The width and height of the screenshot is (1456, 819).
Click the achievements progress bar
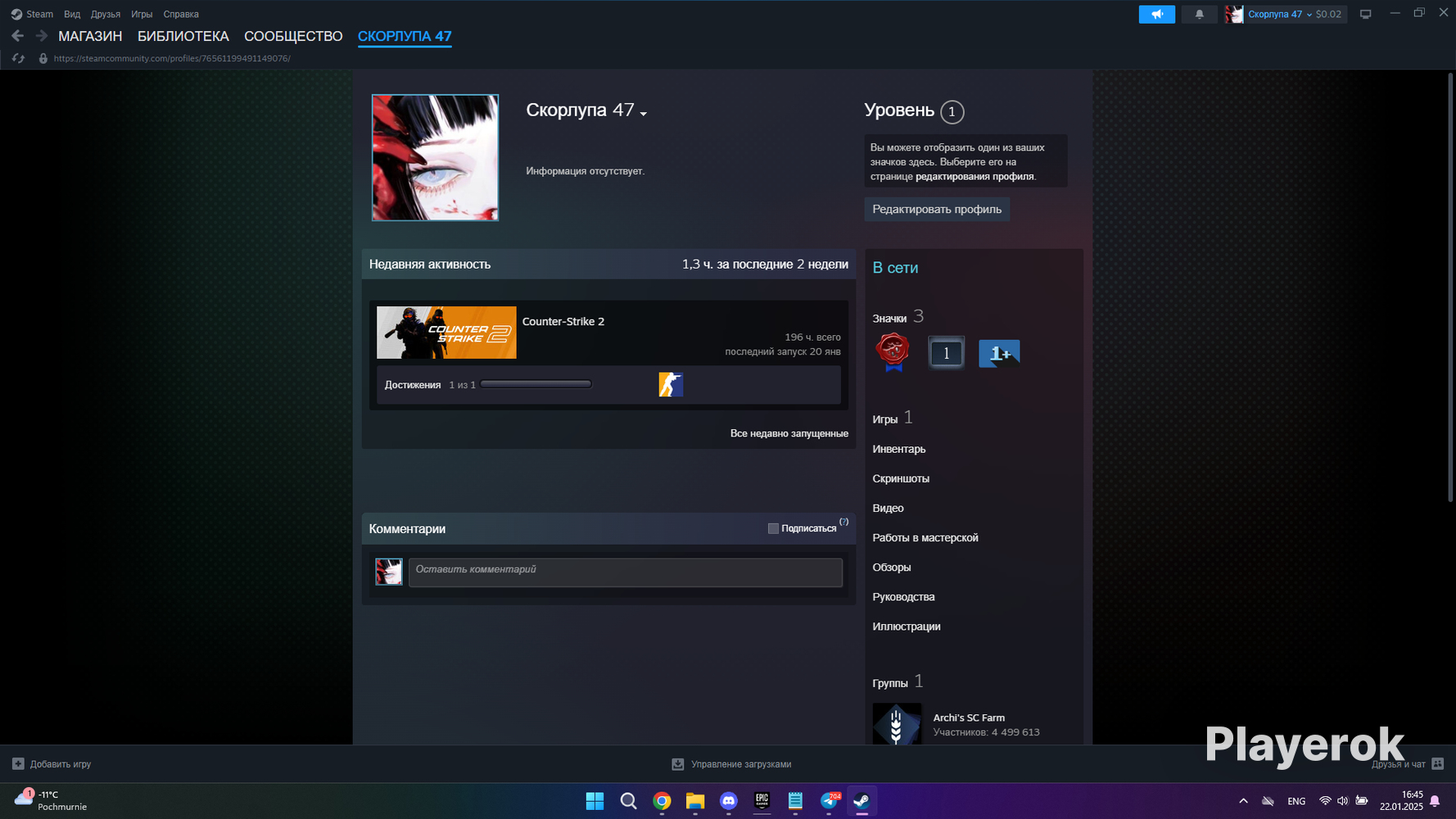click(536, 384)
